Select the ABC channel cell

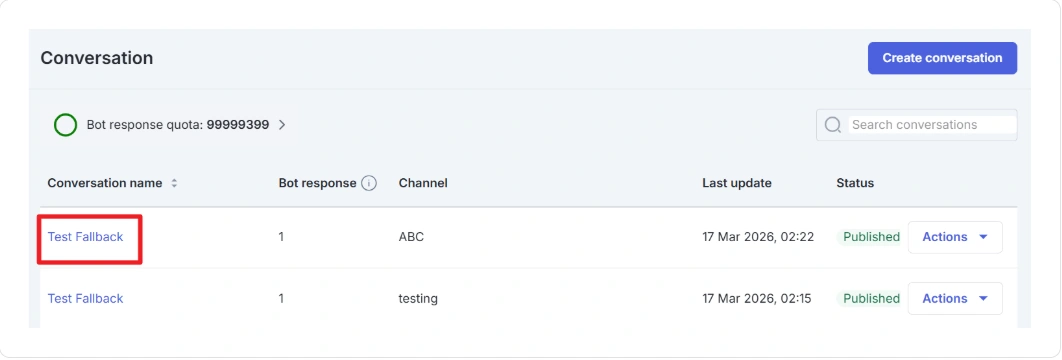point(411,237)
